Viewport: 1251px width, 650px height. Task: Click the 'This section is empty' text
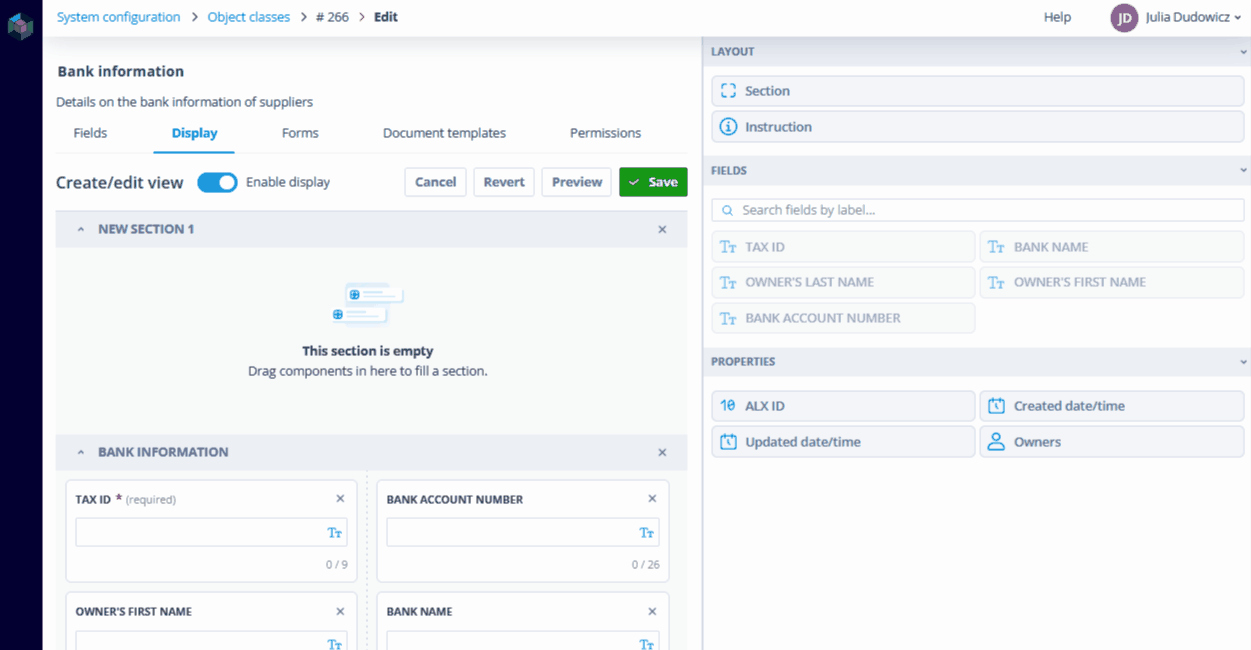368,351
